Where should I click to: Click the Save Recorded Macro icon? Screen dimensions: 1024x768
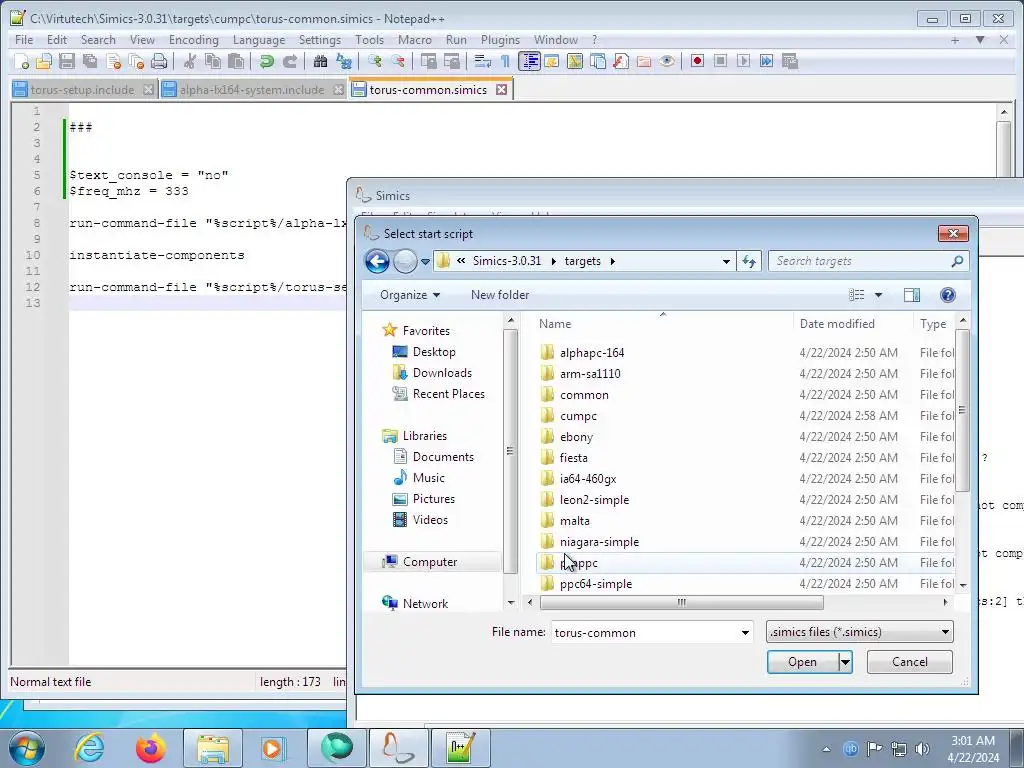pyautogui.click(x=790, y=61)
